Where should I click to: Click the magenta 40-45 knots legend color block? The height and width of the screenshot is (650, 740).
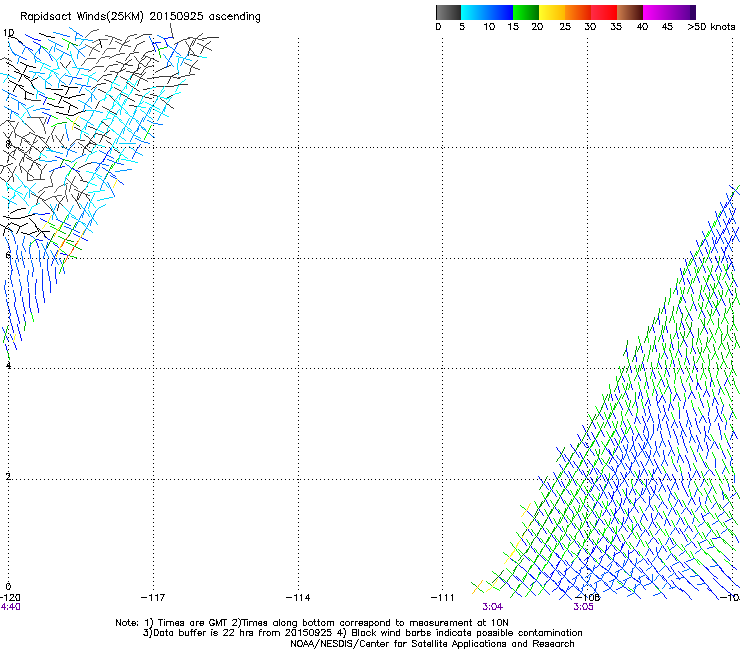click(x=656, y=12)
